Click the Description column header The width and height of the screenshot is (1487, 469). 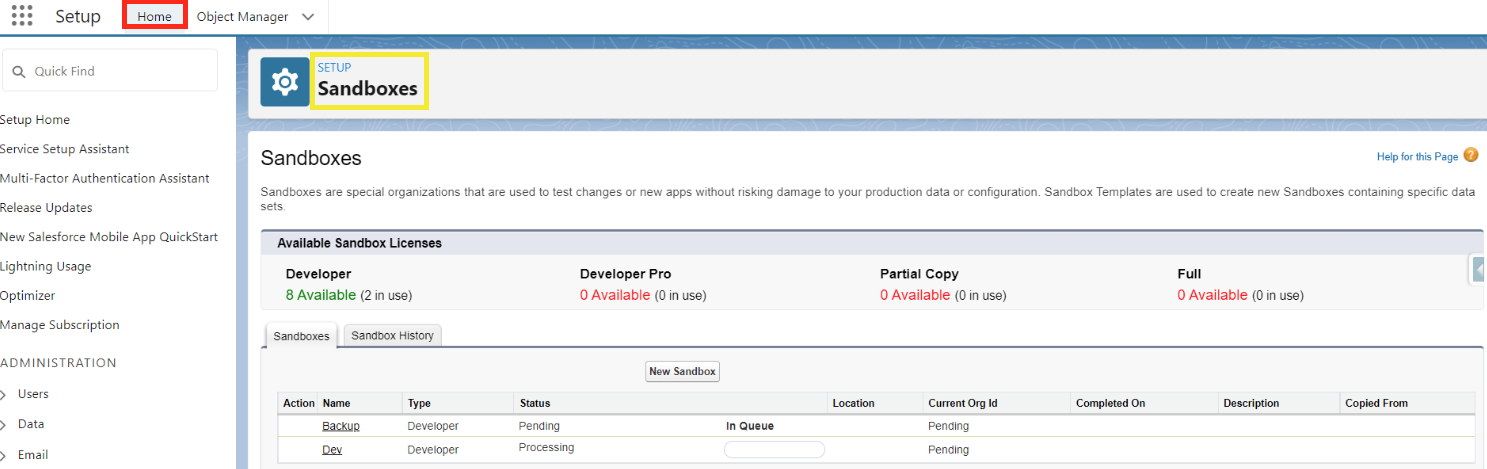click(1251, 403)
